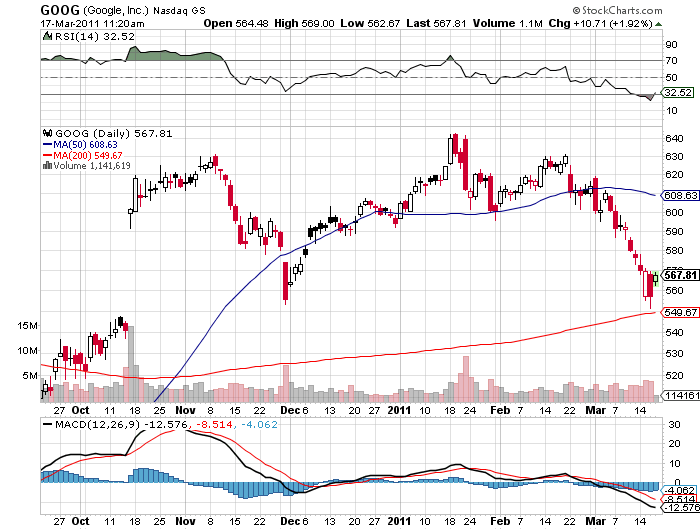Click the 5M volume axis label
This screenshot has width=700, height=530.
(x=30, y=376)
